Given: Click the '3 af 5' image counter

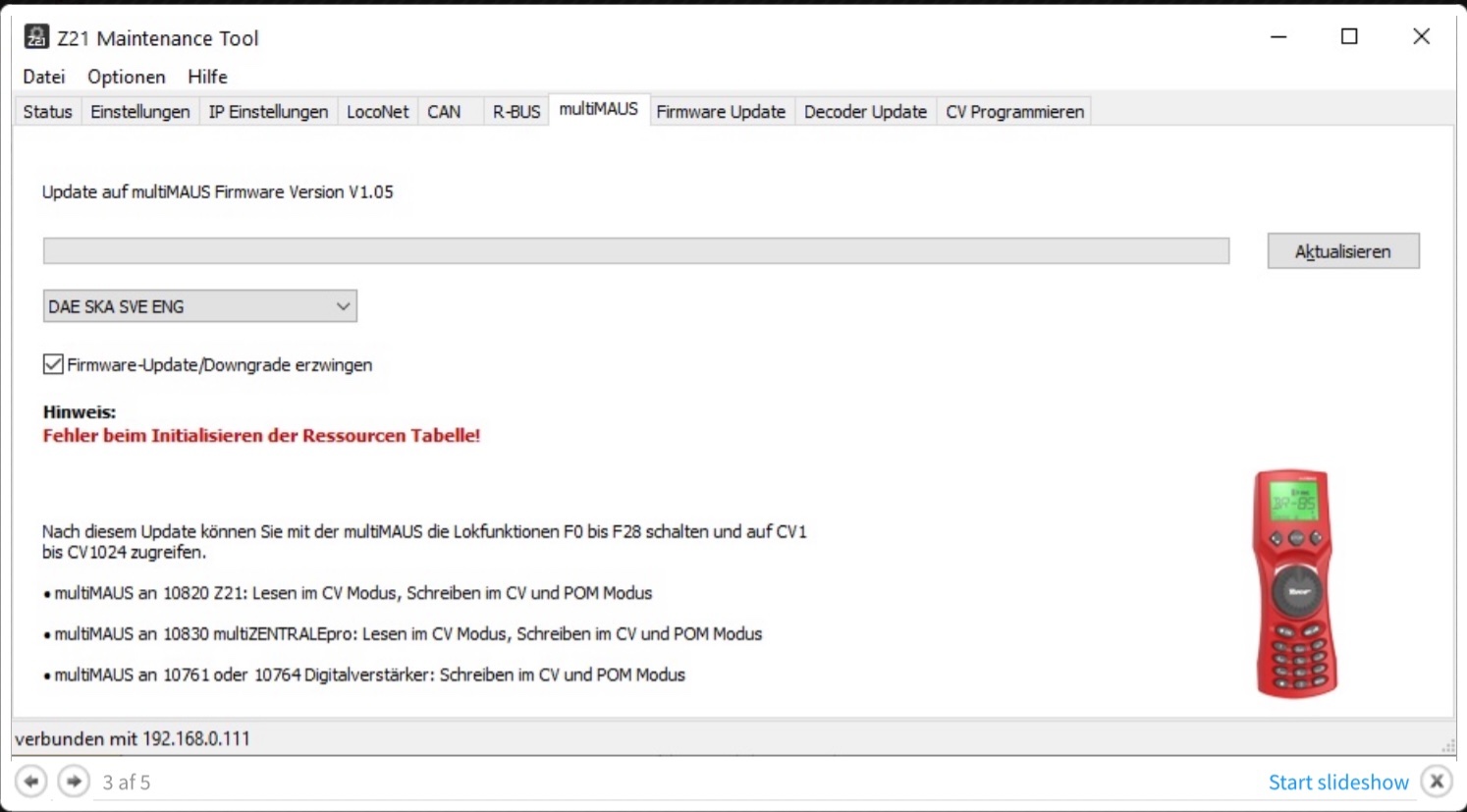Looking at the screenshot, I should pos(127,783).
